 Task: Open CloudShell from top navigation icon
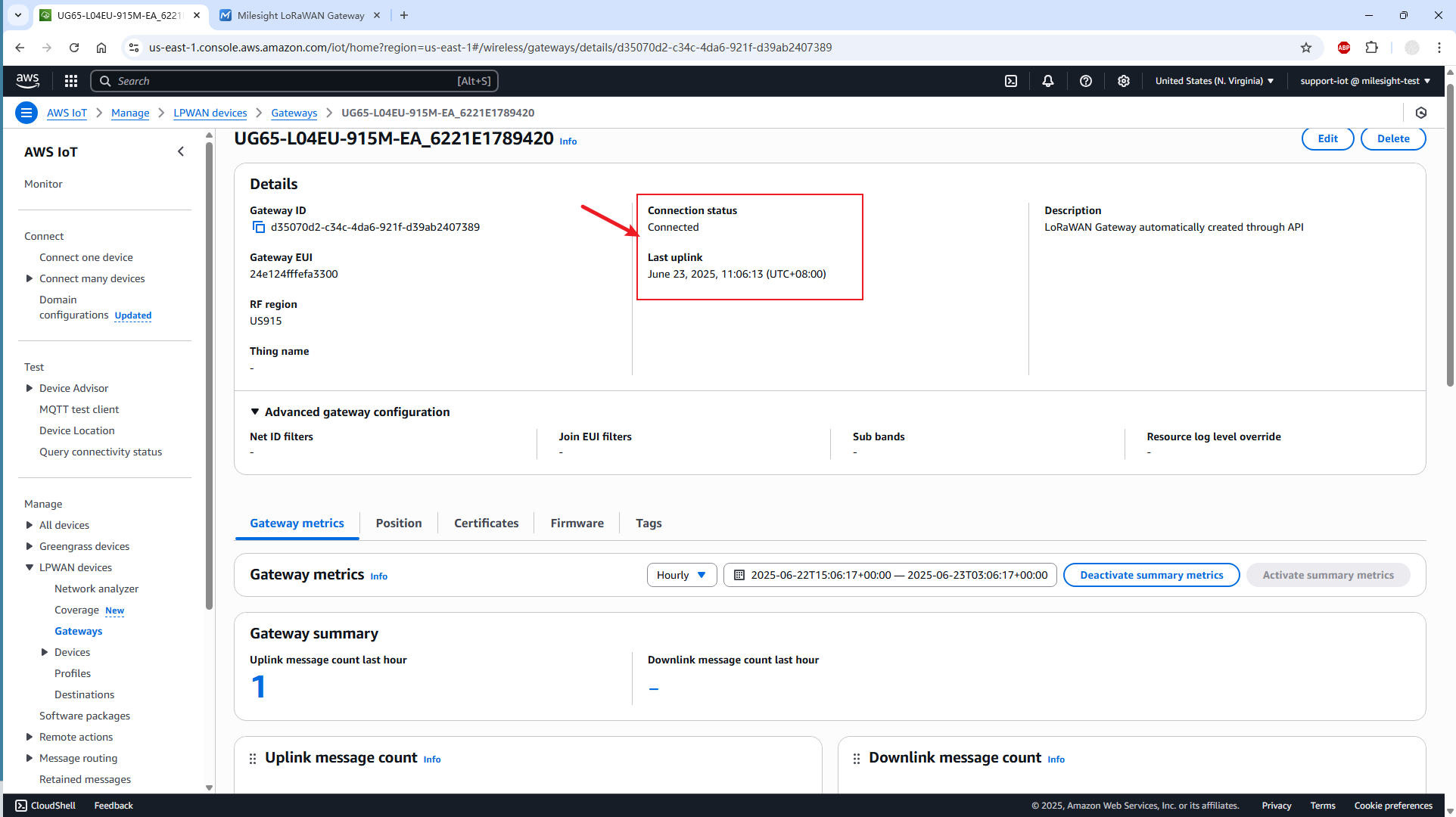[1010, 81]
